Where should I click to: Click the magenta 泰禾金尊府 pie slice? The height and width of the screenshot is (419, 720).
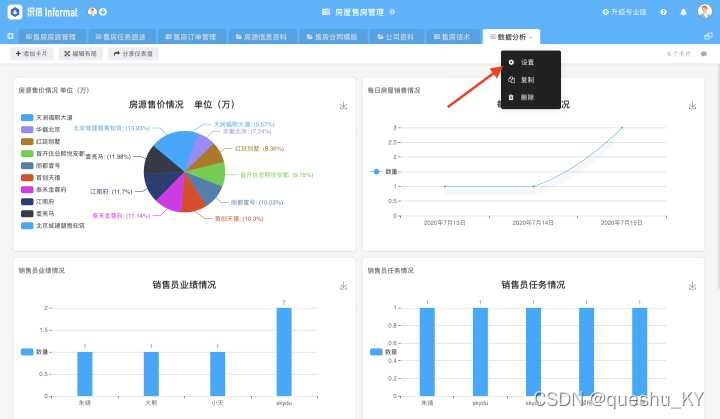click(x=171, y=195)
